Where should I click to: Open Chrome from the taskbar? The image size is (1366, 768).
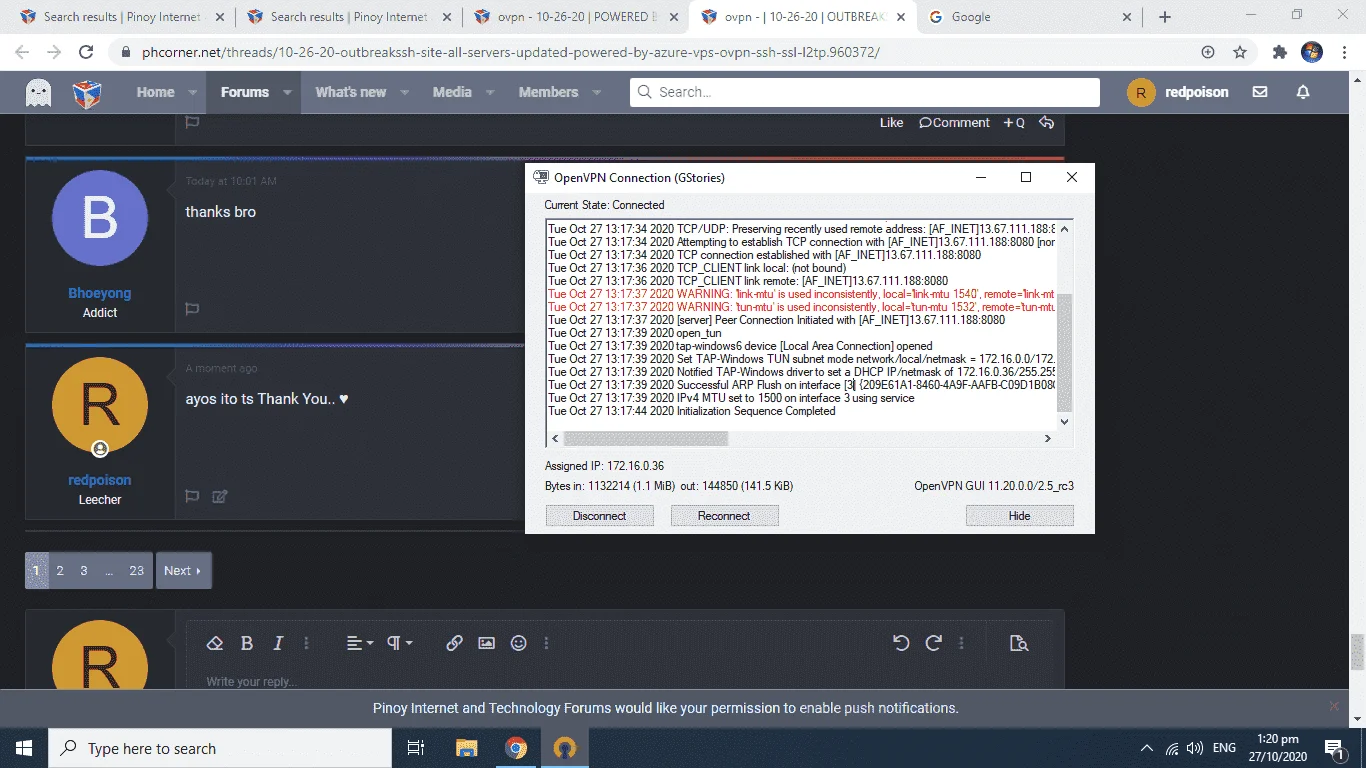pyautogui.click(x=516, y=748)
